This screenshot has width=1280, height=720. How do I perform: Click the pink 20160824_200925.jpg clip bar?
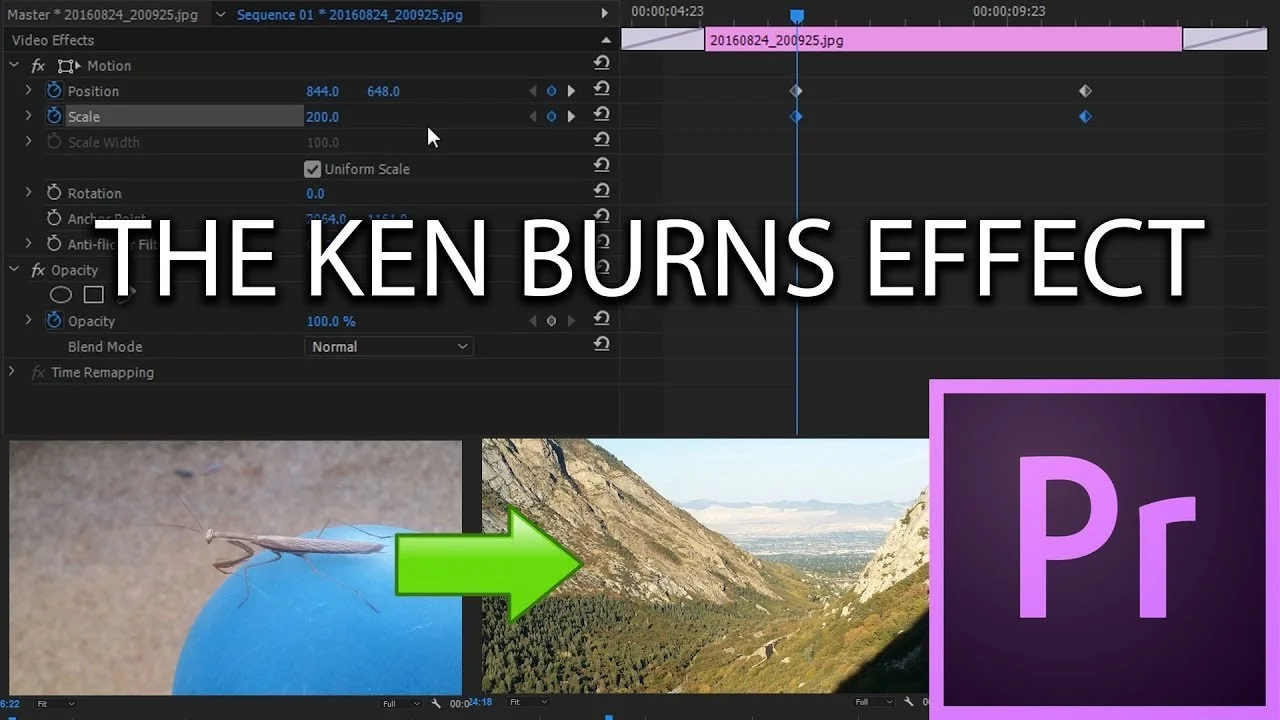[943, 40]
